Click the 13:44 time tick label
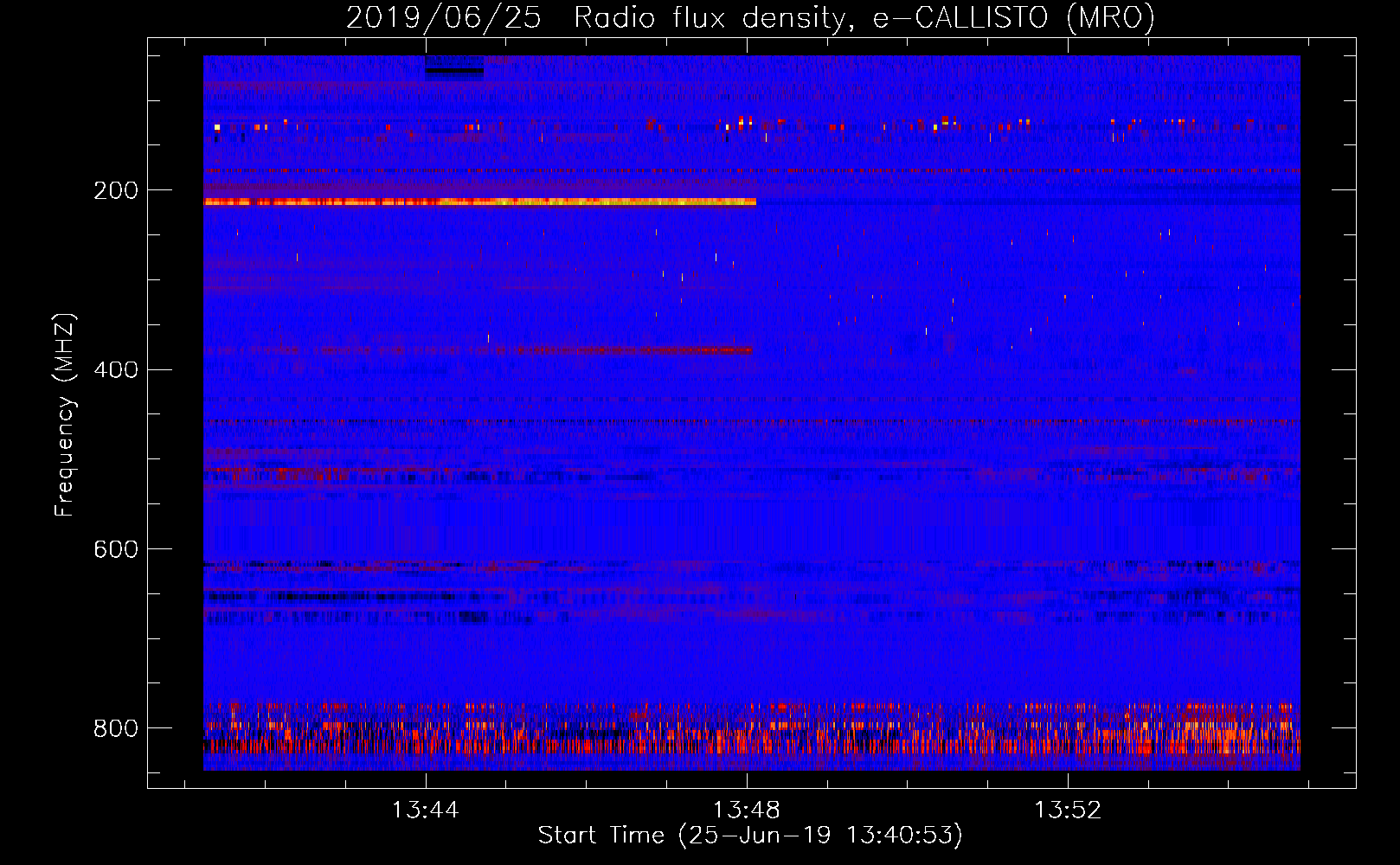 425,811
